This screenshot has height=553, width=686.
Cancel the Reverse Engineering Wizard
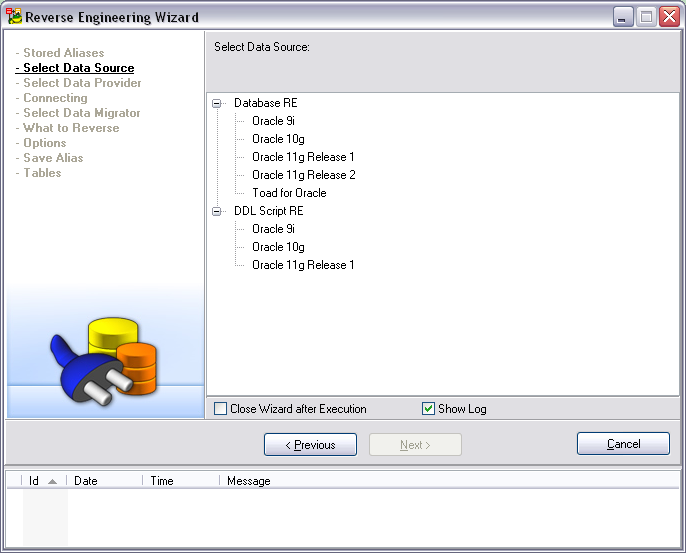click(x=623, y=444)
